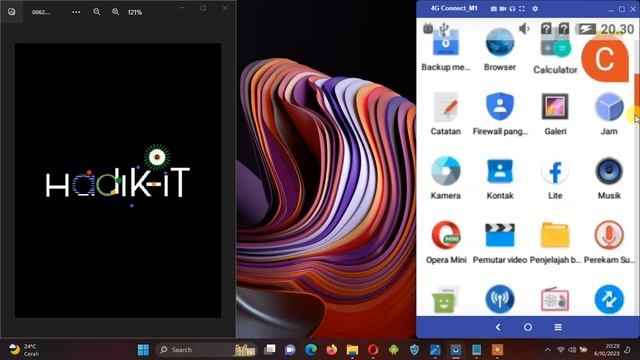Open the Penjelajah file explorer app
The height and width of the screenshot is (360, 640).
(555, 242)
